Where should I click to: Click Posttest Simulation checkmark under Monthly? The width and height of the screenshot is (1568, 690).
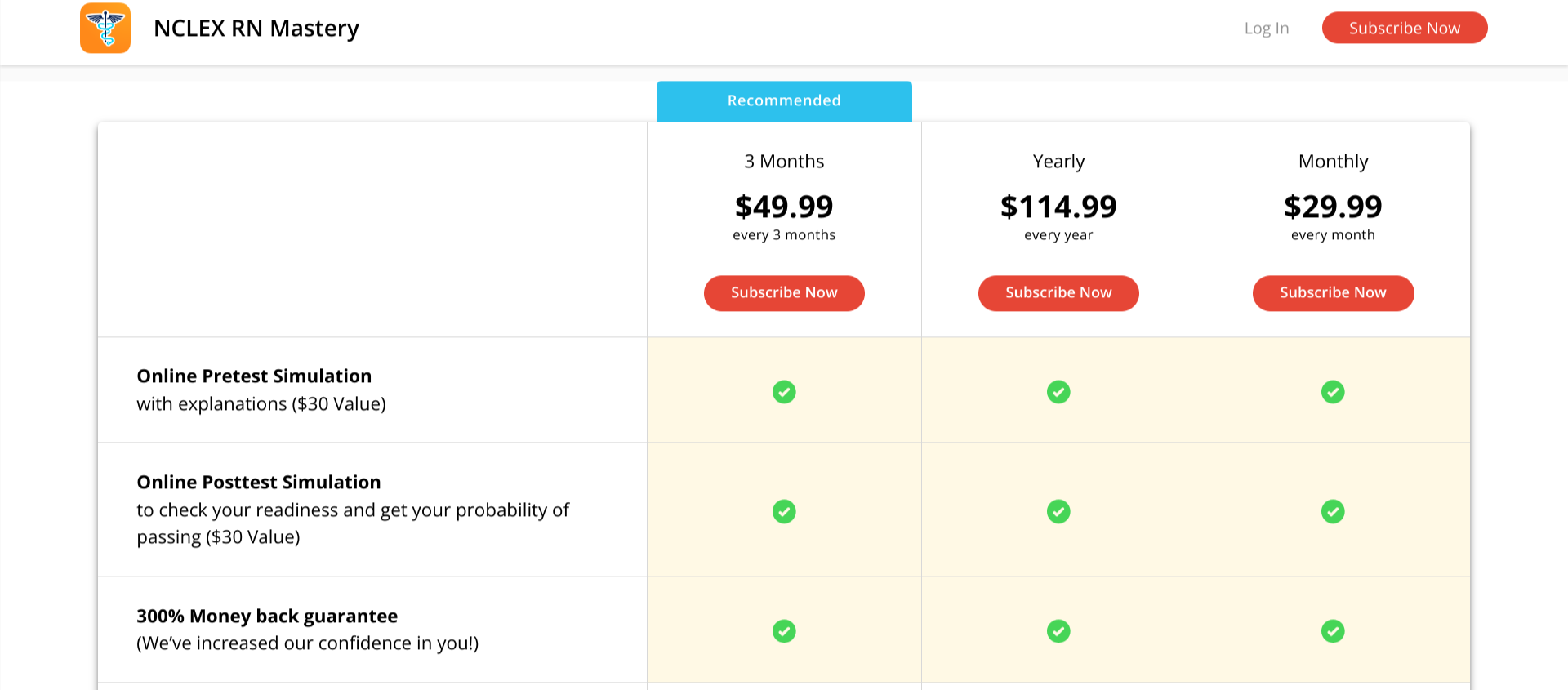(1333, 512)
